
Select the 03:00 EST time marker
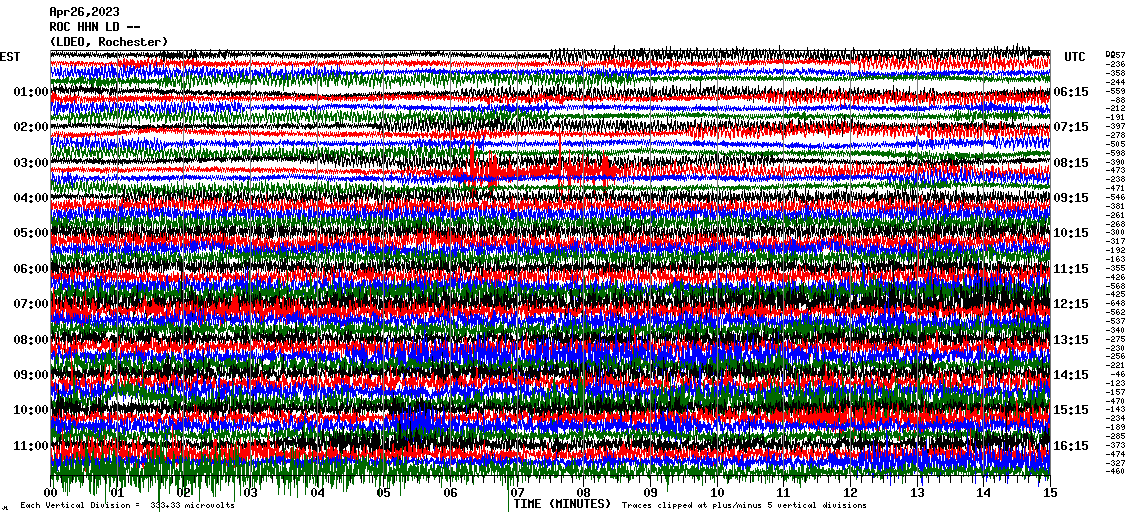pyautogui.click(x=32, y=163)
